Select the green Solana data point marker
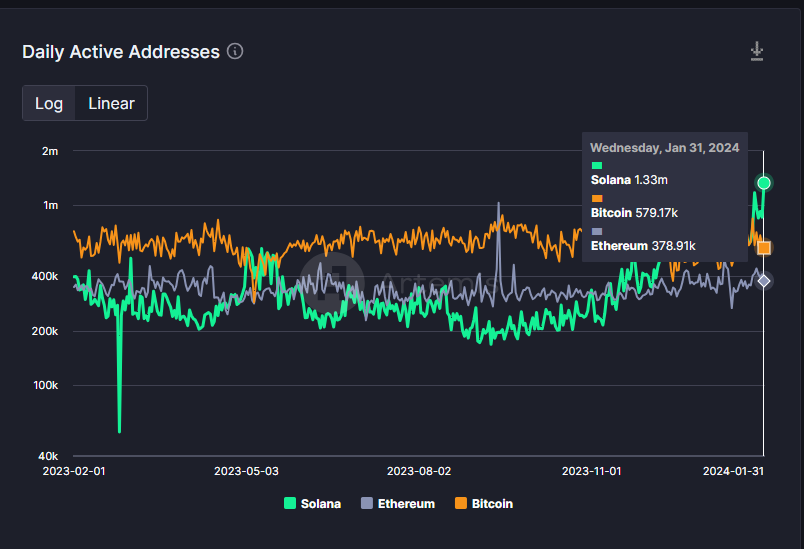The width and height of the screenshot is (804, 549). [x=764, y=183]
